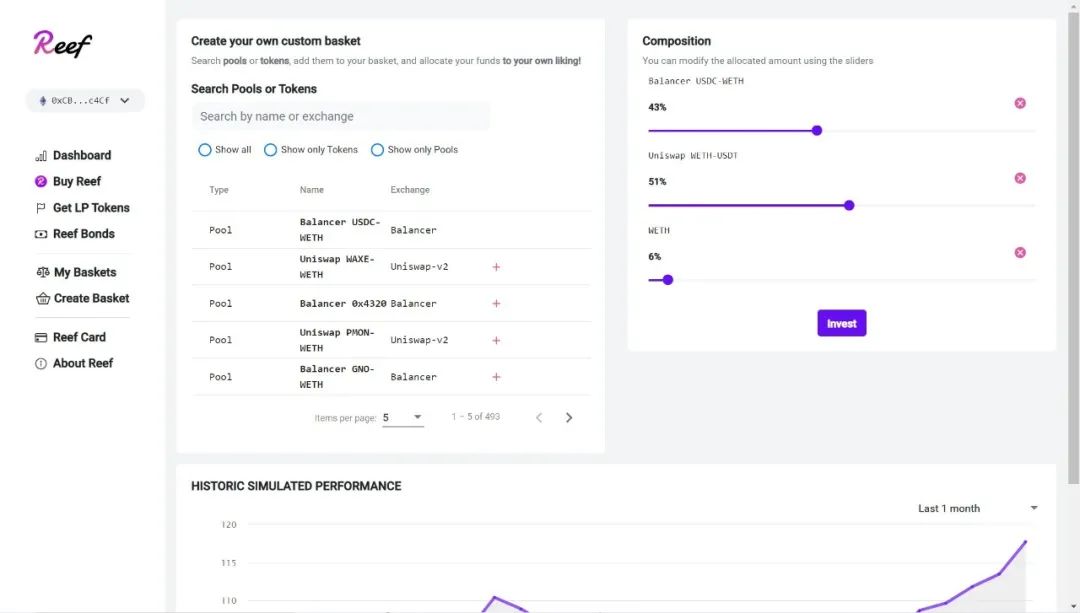Select the Show all radio option
The height and width of the screenshot is (613, 1080).
pyautogui.click(x=205, y=150)
